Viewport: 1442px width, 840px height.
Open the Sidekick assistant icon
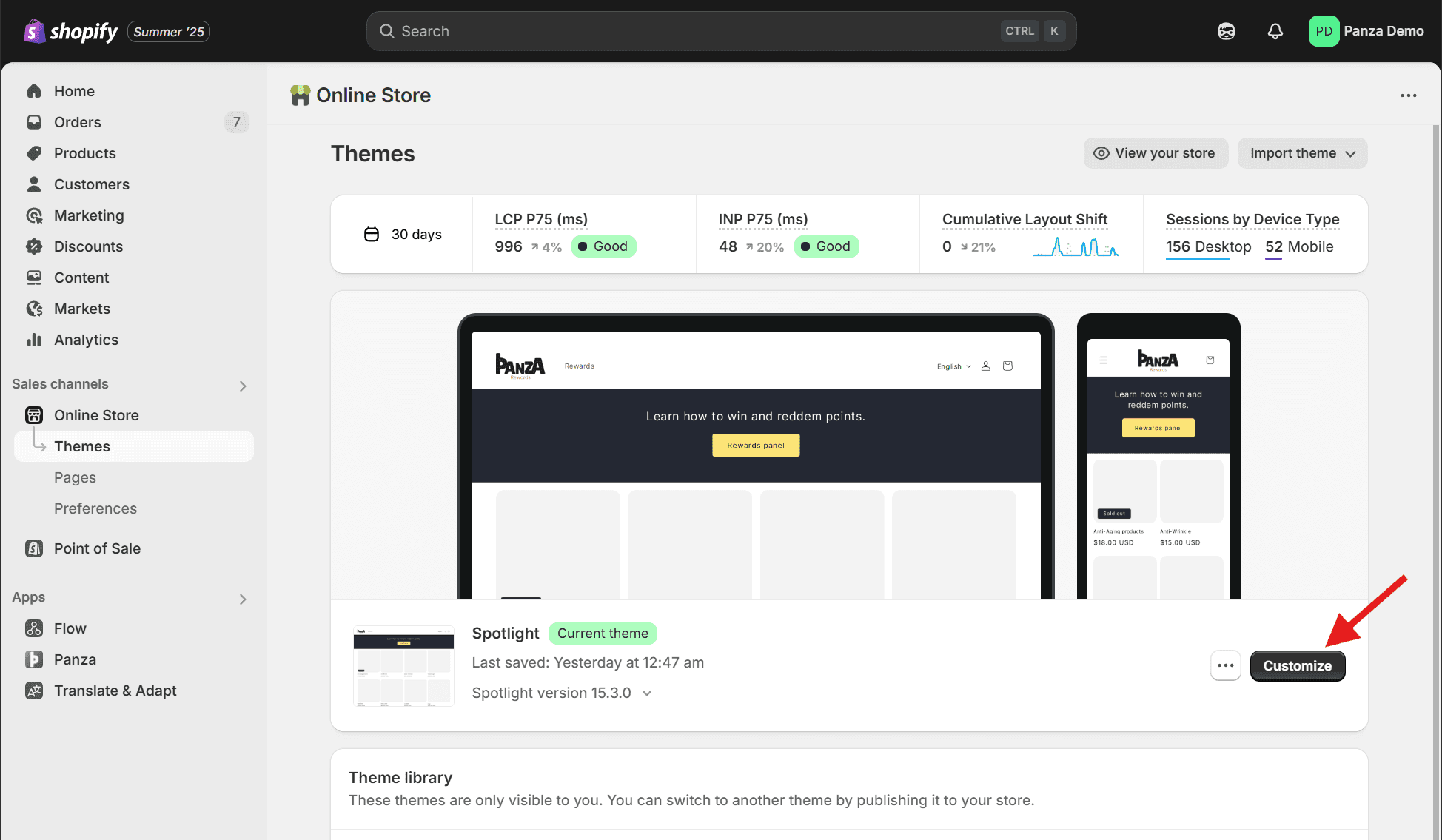coord(1227,31)
